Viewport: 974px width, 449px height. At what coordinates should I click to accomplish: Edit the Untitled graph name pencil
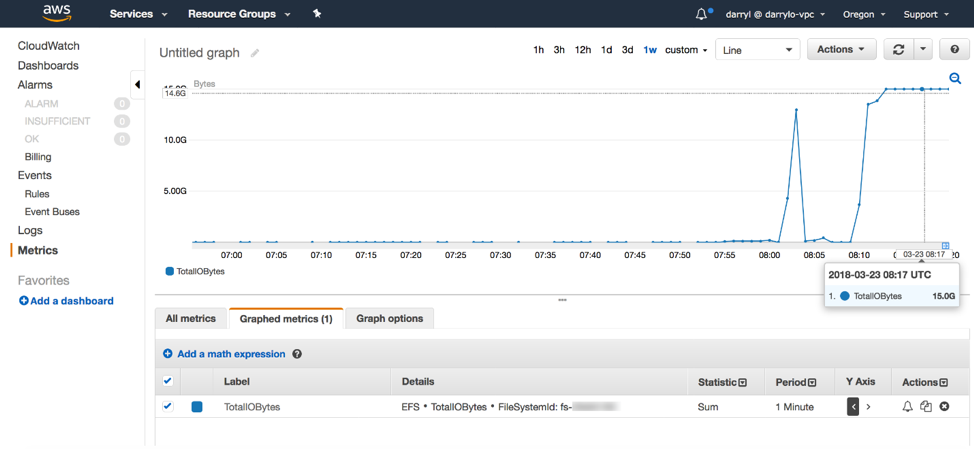tap(255, 53)
